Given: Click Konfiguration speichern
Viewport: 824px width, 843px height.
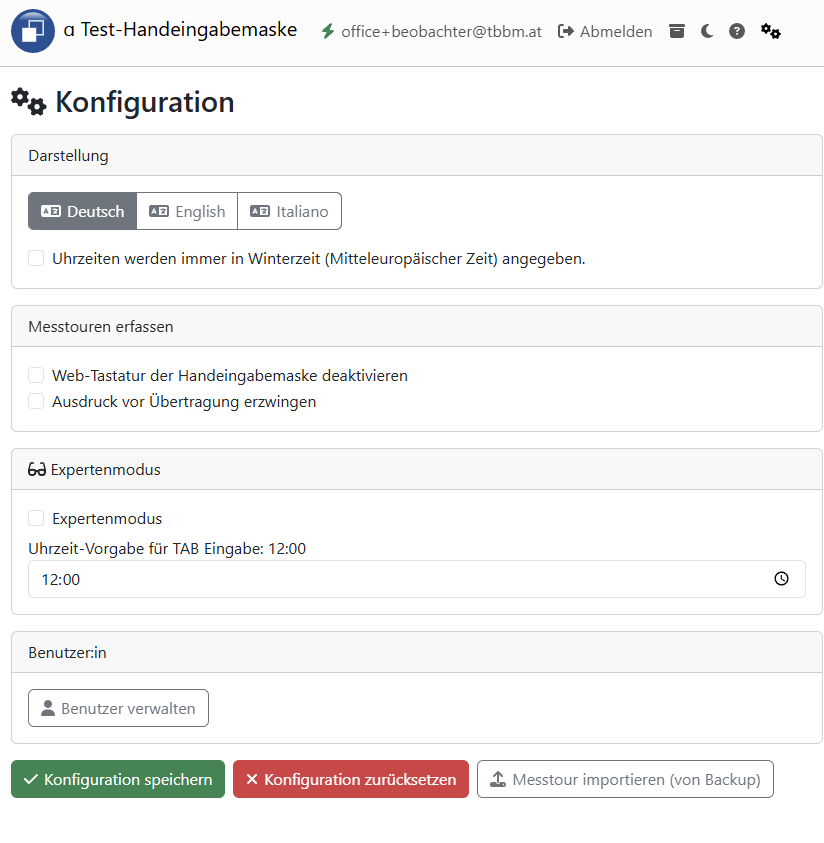Looking at the screenshot, I should pyautogui.click(x=117, y=779).
